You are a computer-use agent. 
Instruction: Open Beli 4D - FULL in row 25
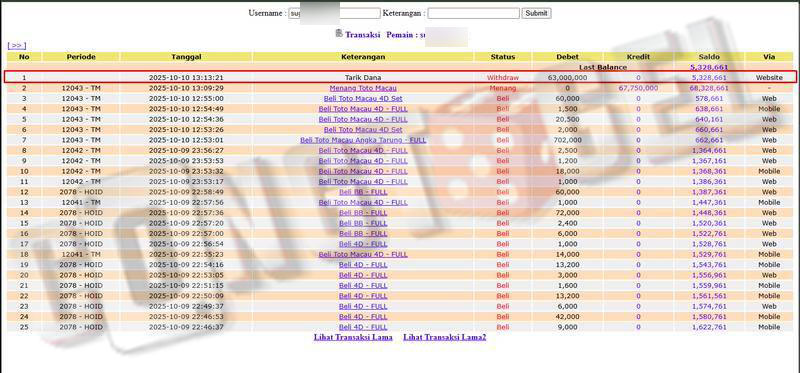363,327
